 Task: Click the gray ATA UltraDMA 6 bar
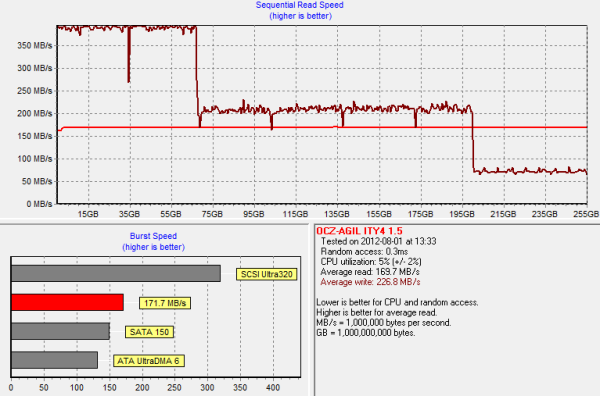click(54, 360)
